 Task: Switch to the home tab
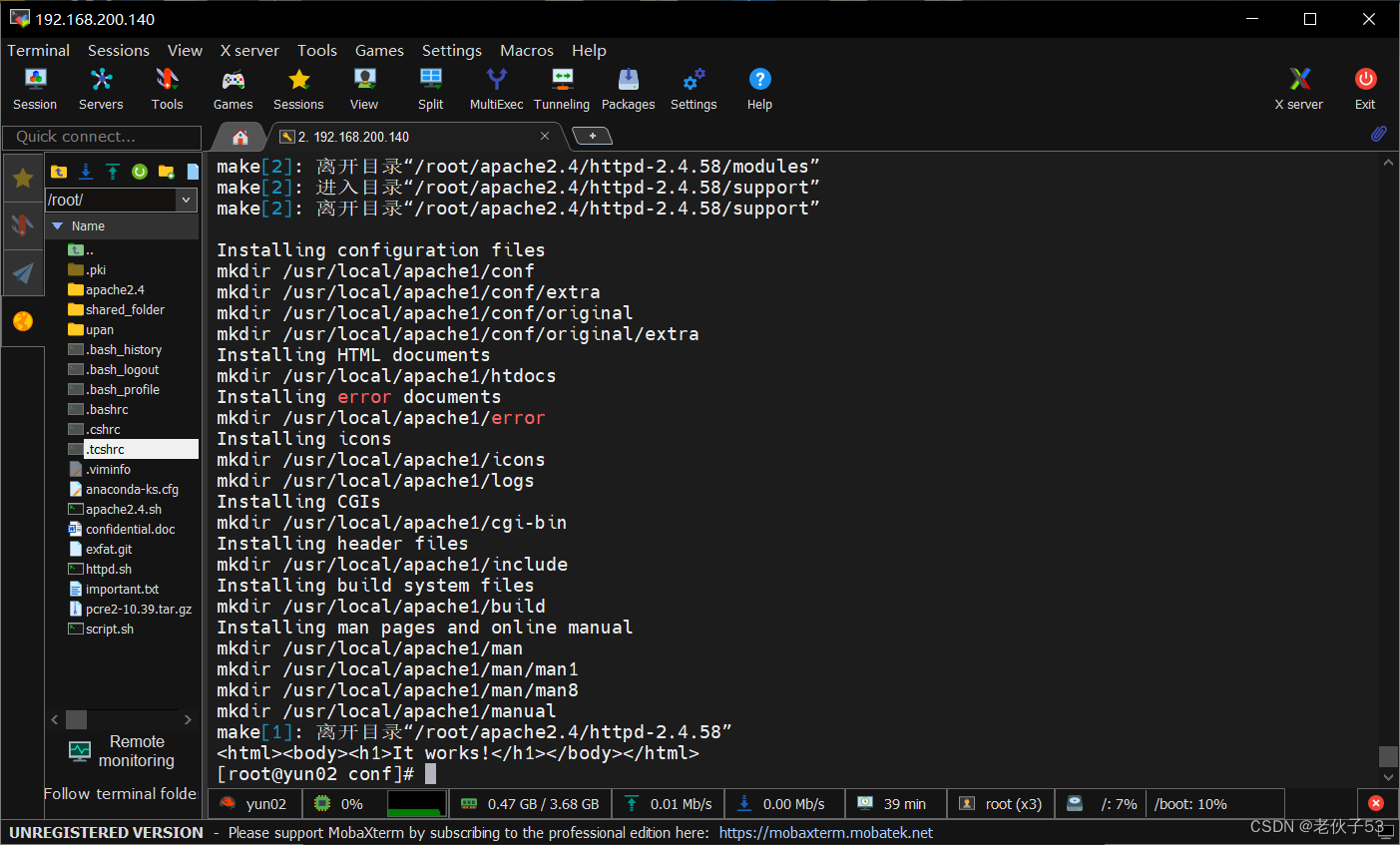pos(239,137)
